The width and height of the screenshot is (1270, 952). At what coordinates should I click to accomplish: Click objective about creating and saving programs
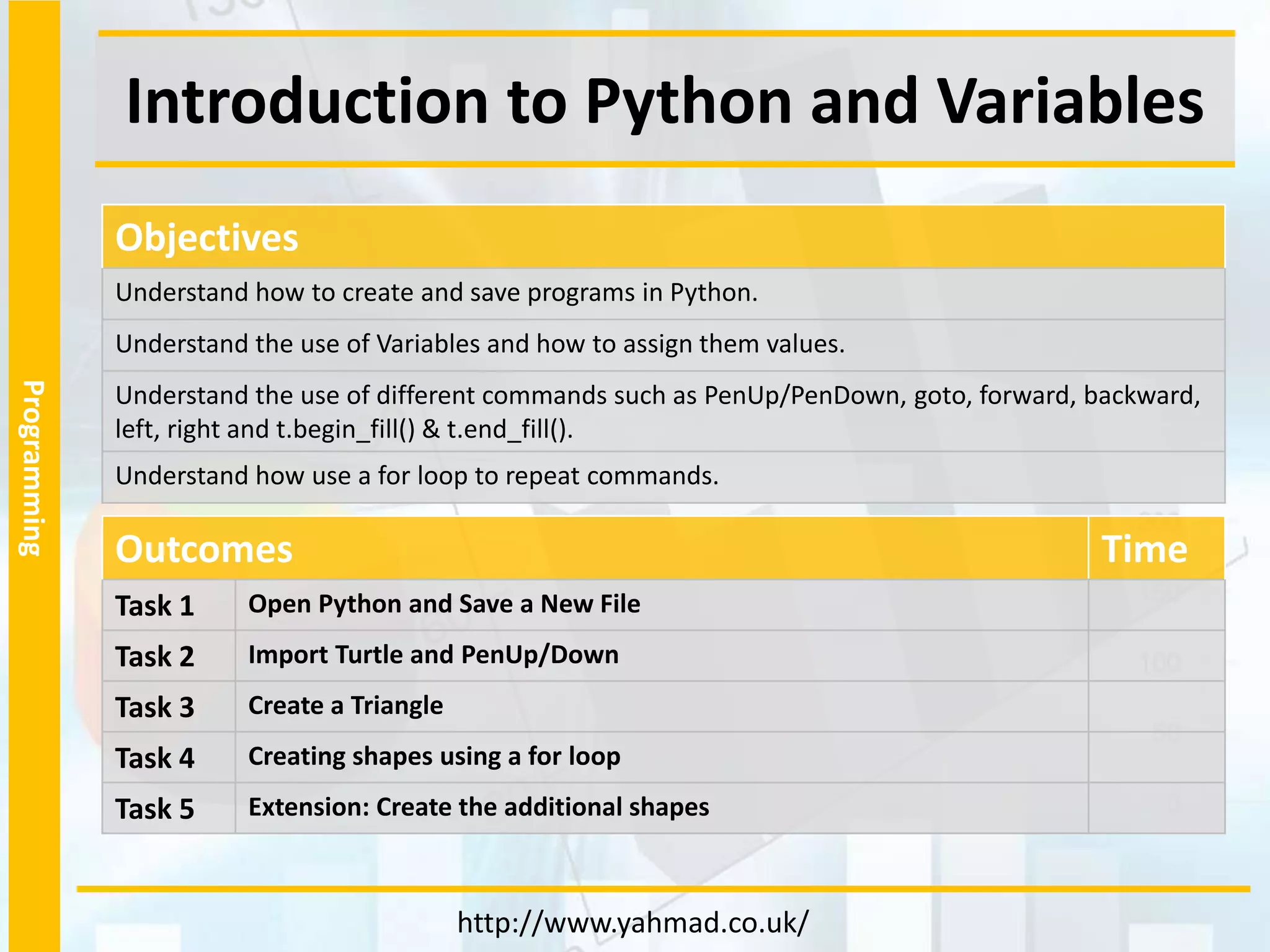(x=437, y=293)
